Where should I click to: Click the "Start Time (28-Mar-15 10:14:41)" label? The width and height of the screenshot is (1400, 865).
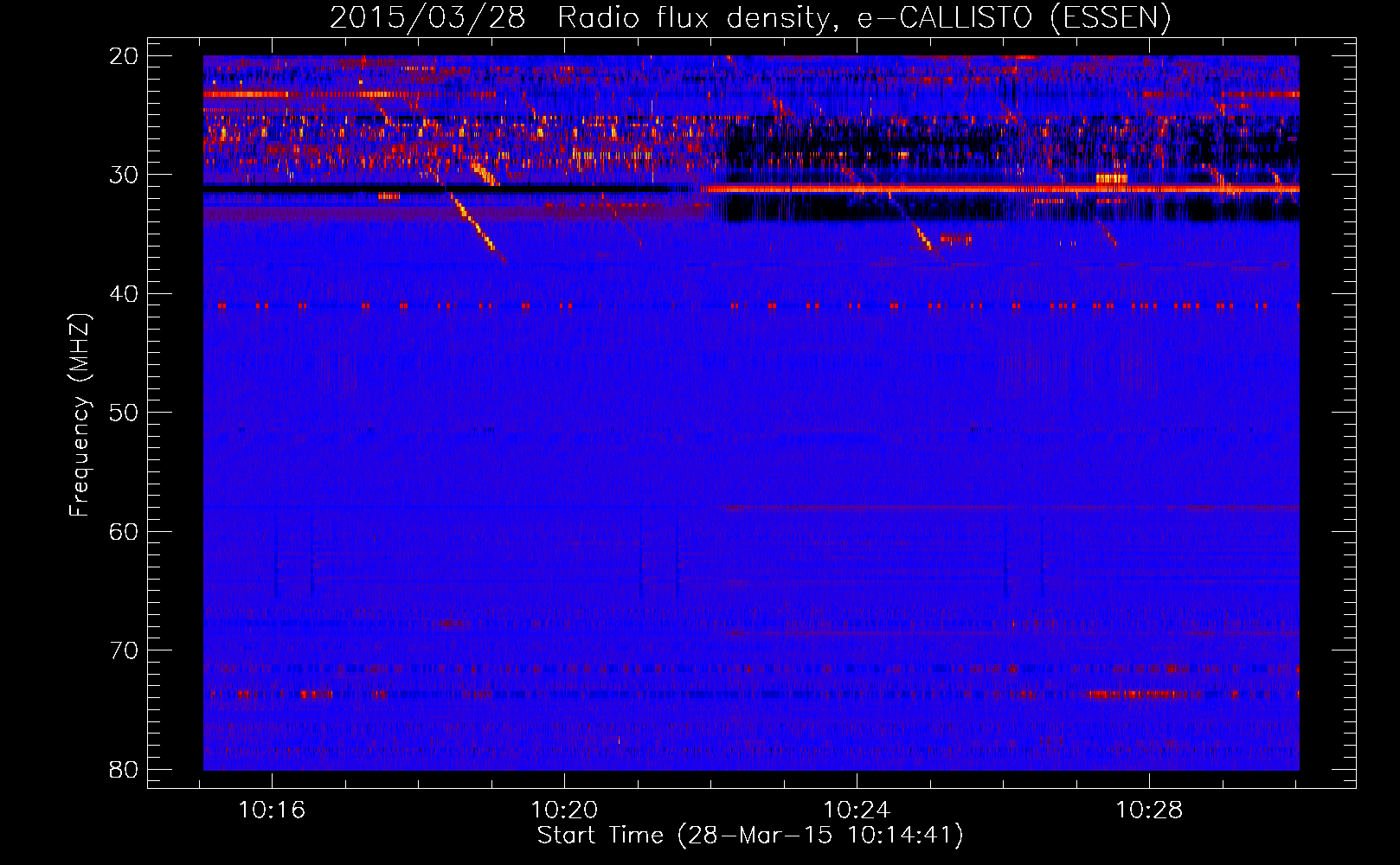[750, 836]
